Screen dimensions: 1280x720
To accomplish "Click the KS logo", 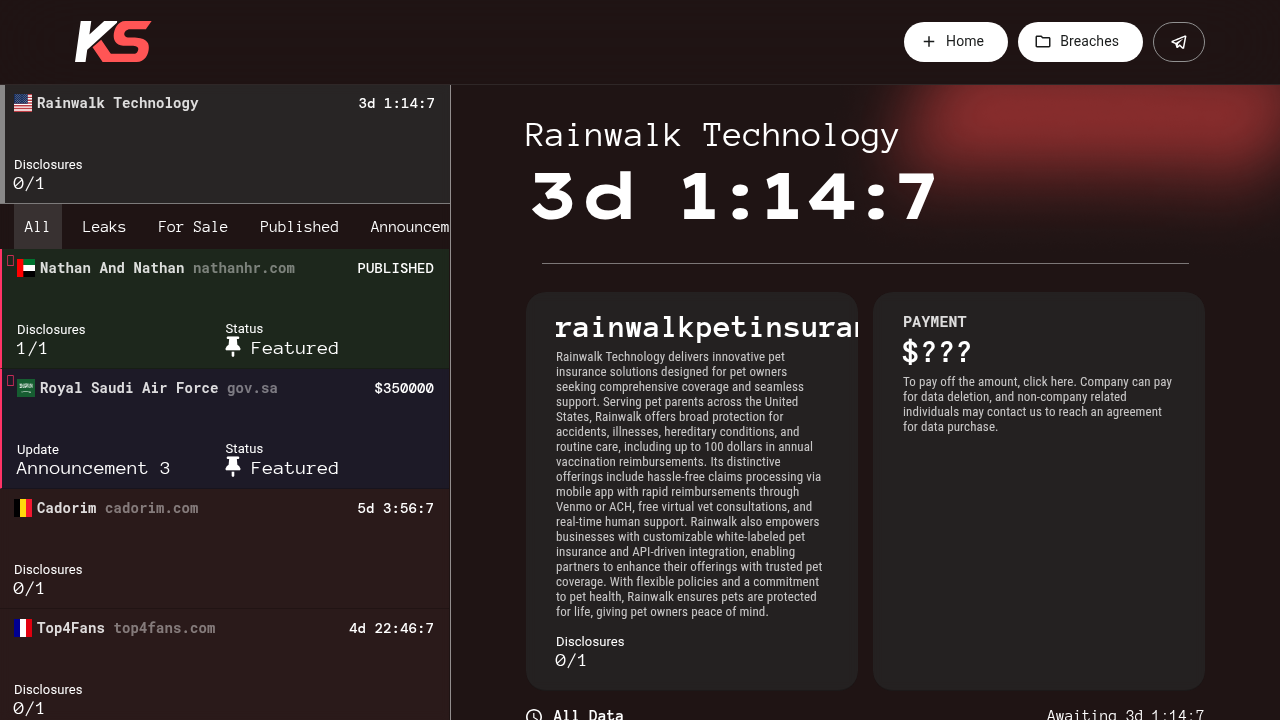I will [x=112, y=42].
